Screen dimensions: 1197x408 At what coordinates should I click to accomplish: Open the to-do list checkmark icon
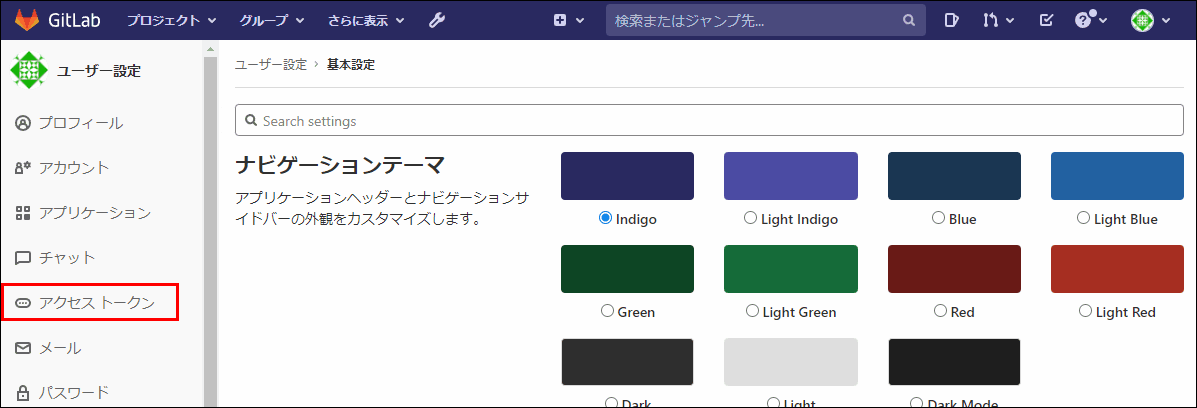1047,21
